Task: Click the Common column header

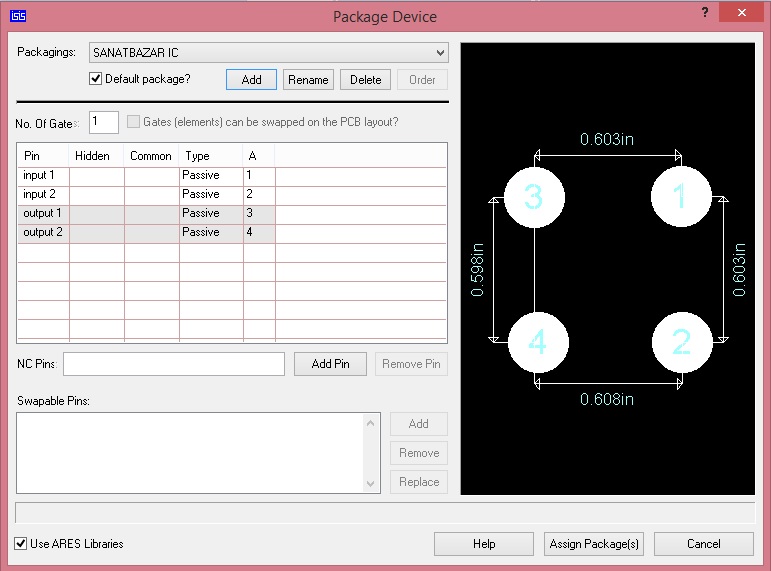Action: pyautogui.click(x=151, y=156)
